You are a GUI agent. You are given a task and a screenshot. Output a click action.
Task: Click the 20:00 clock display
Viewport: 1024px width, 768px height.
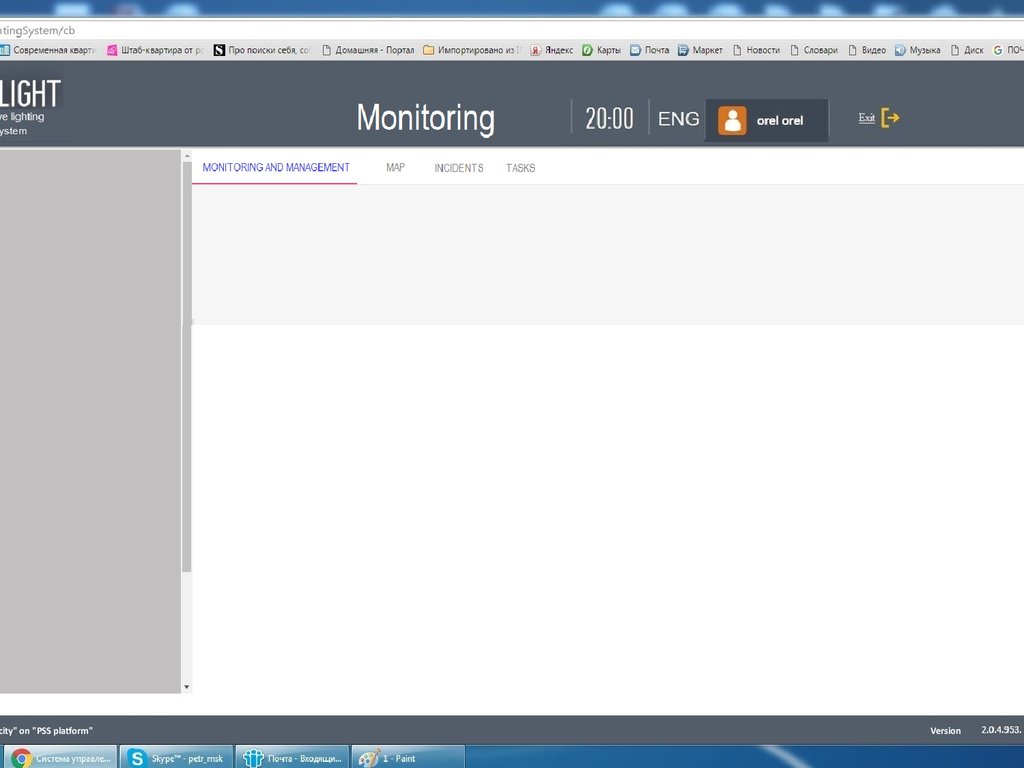coord(609,119)
